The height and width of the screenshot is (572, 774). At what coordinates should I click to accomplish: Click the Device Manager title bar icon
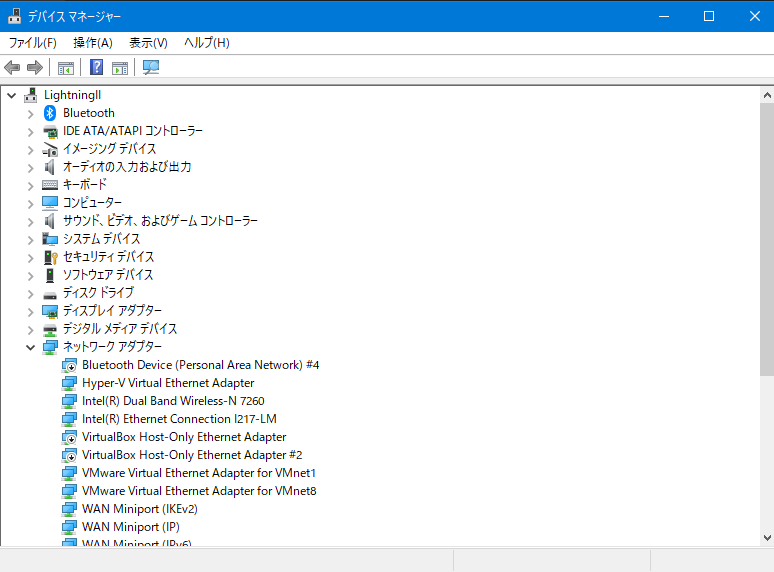tap(14, 16)
